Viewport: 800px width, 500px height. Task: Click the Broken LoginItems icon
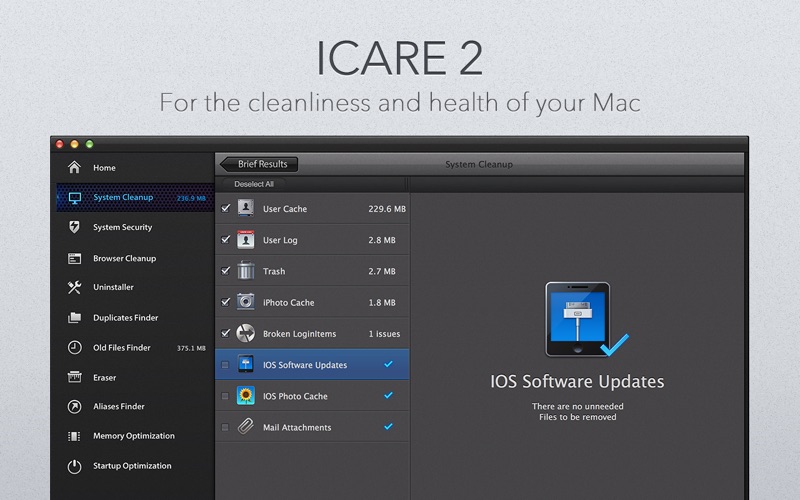pos(245,333)
